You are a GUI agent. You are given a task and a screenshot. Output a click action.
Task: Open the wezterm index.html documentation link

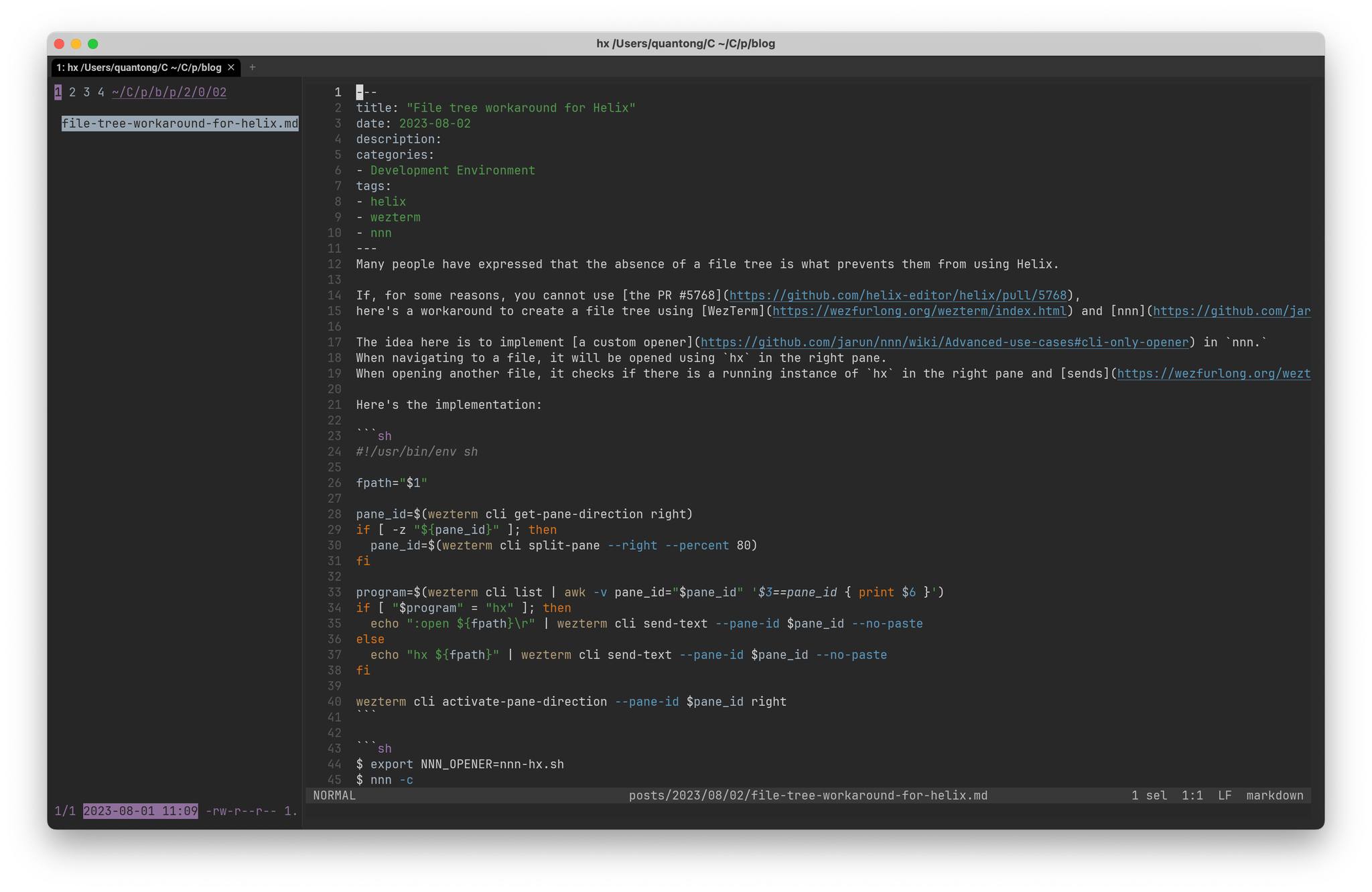click(x=919, y=311)
